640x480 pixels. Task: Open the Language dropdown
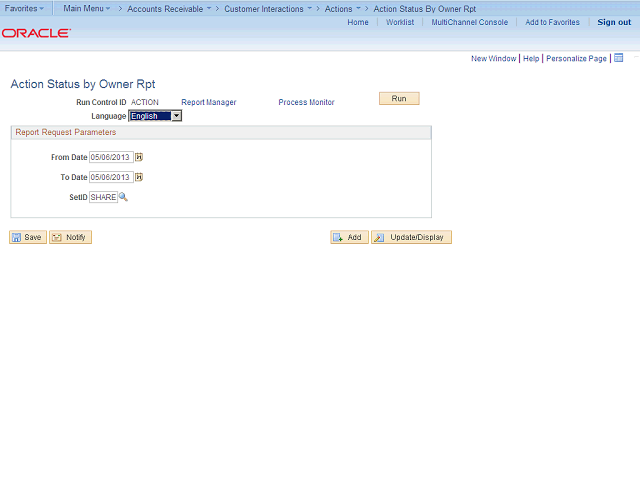pyautogui.click(x=155, y=116)
